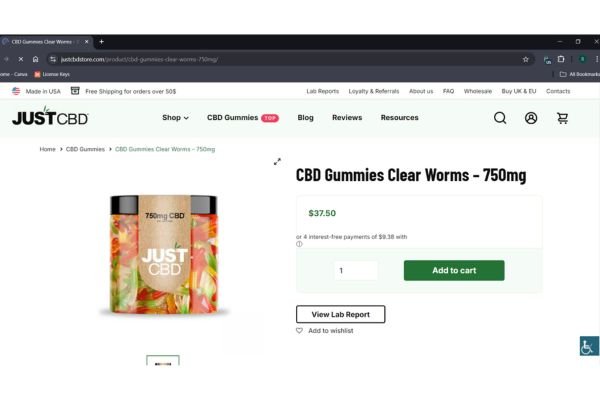Open the Lab Reports top link
Image resolution: width=600 pixels, height=400 pixels.
323,91
